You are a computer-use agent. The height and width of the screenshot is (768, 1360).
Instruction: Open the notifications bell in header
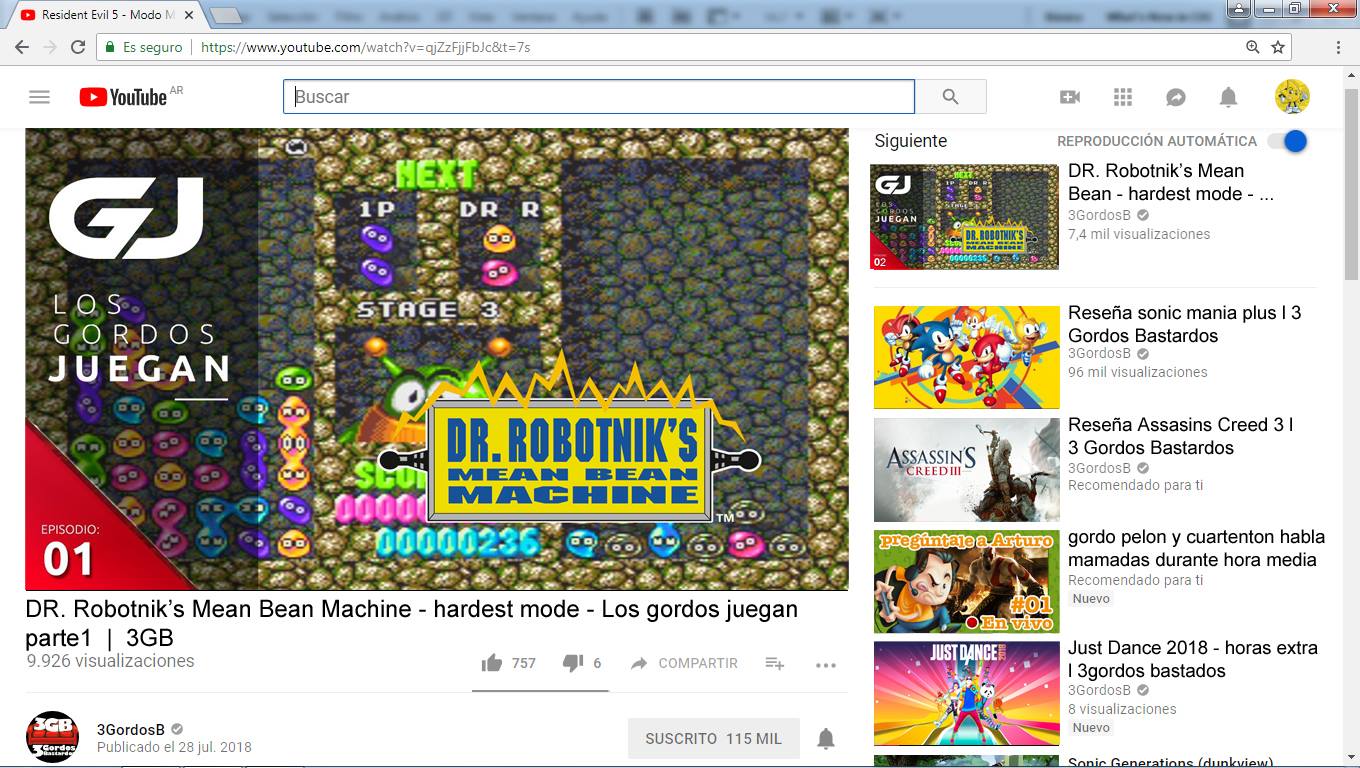click(1228, 97)
